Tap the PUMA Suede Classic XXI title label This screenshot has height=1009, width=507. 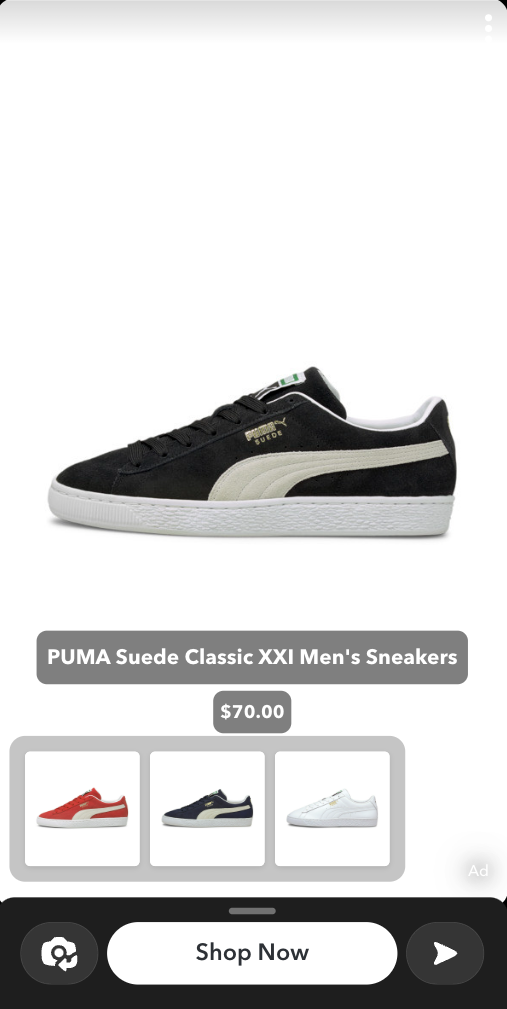[x=252, y=657]
